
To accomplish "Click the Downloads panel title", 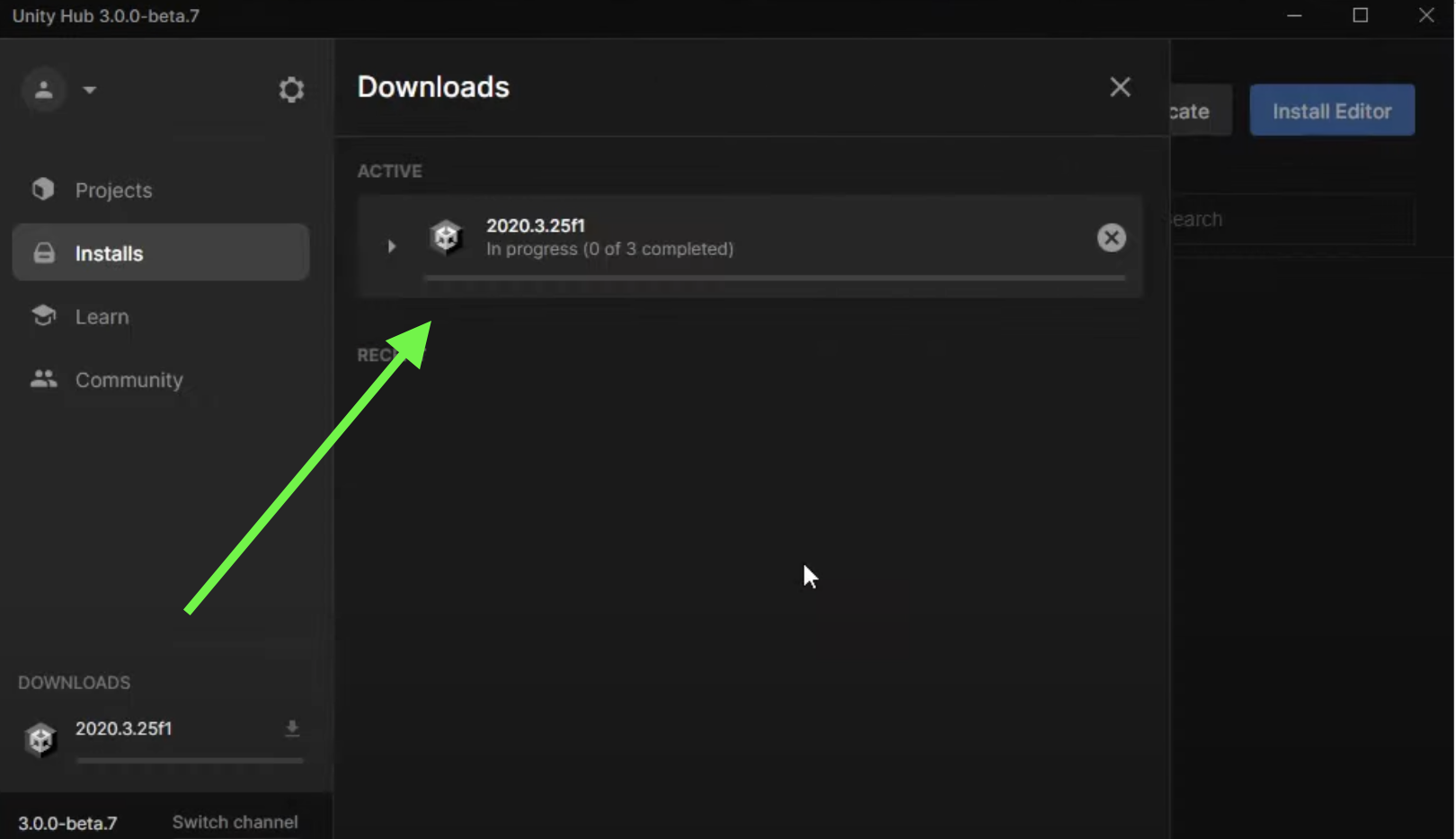I will pos(433,87).
